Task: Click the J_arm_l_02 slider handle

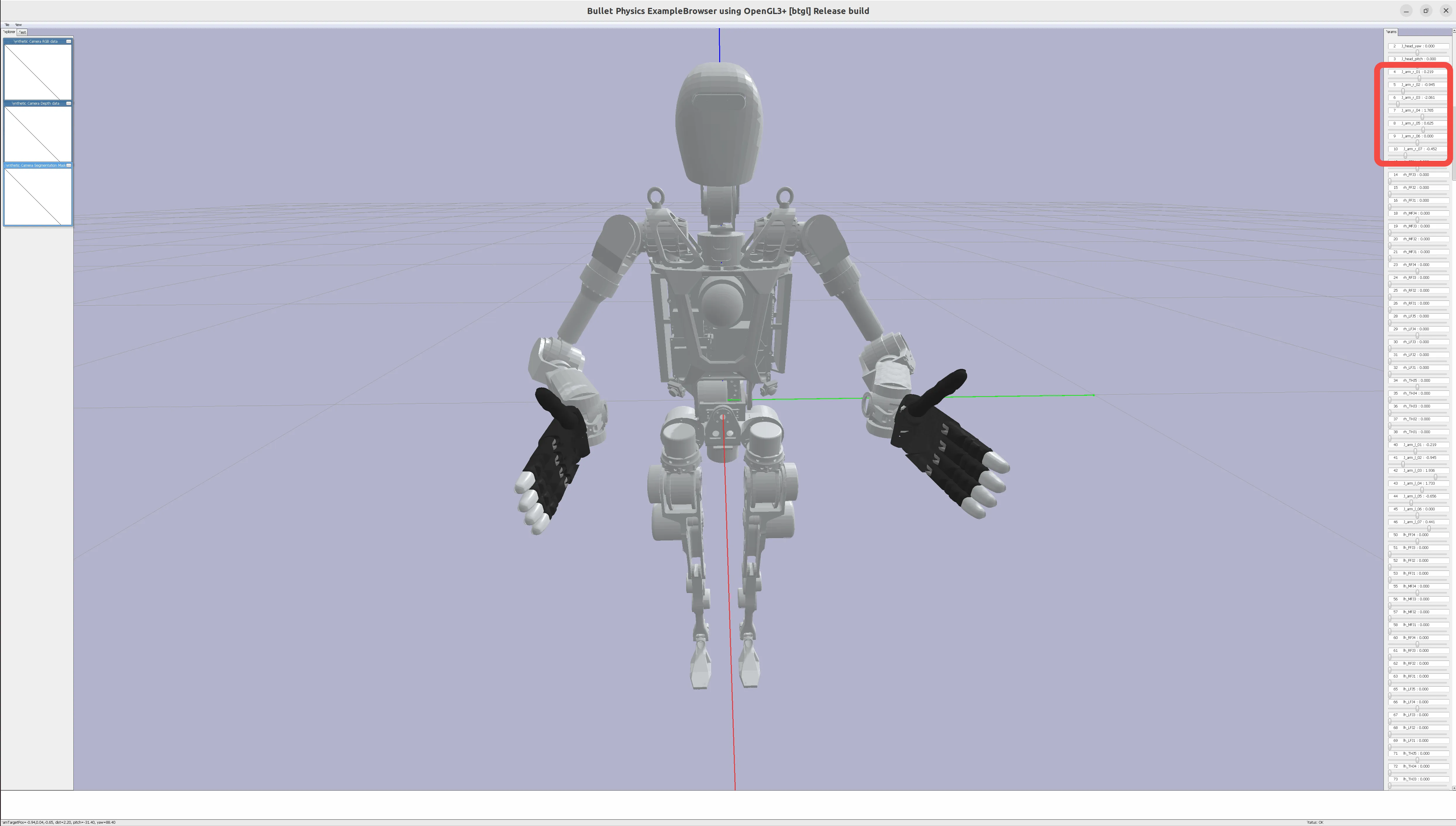Action: click(1403, 464)
